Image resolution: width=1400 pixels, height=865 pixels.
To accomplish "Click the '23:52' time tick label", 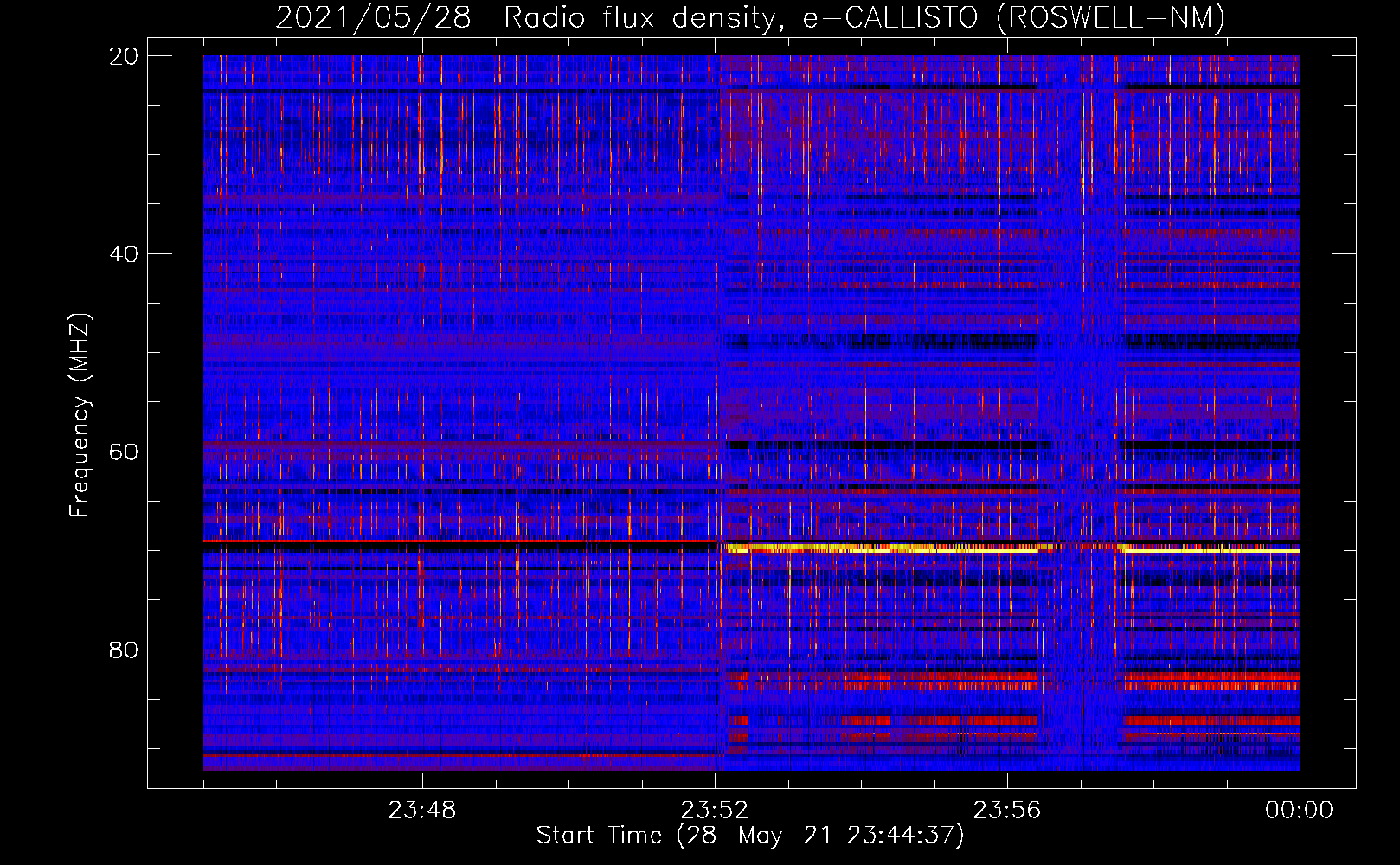I will [715, 811].
